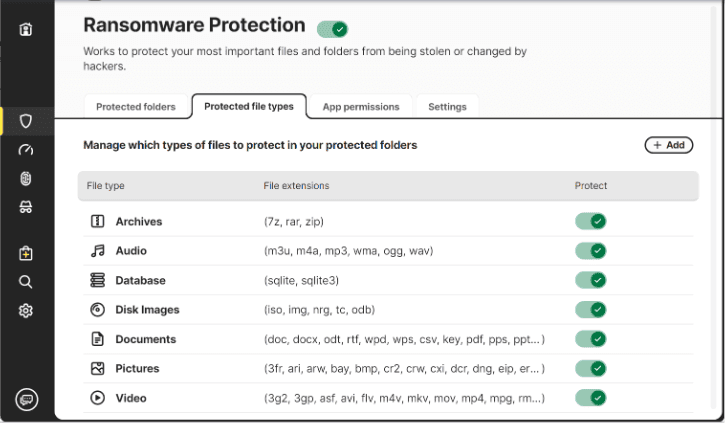Disable protection for Archives file type
Viewport: 725px width, 423px height.
click(590, 221)
